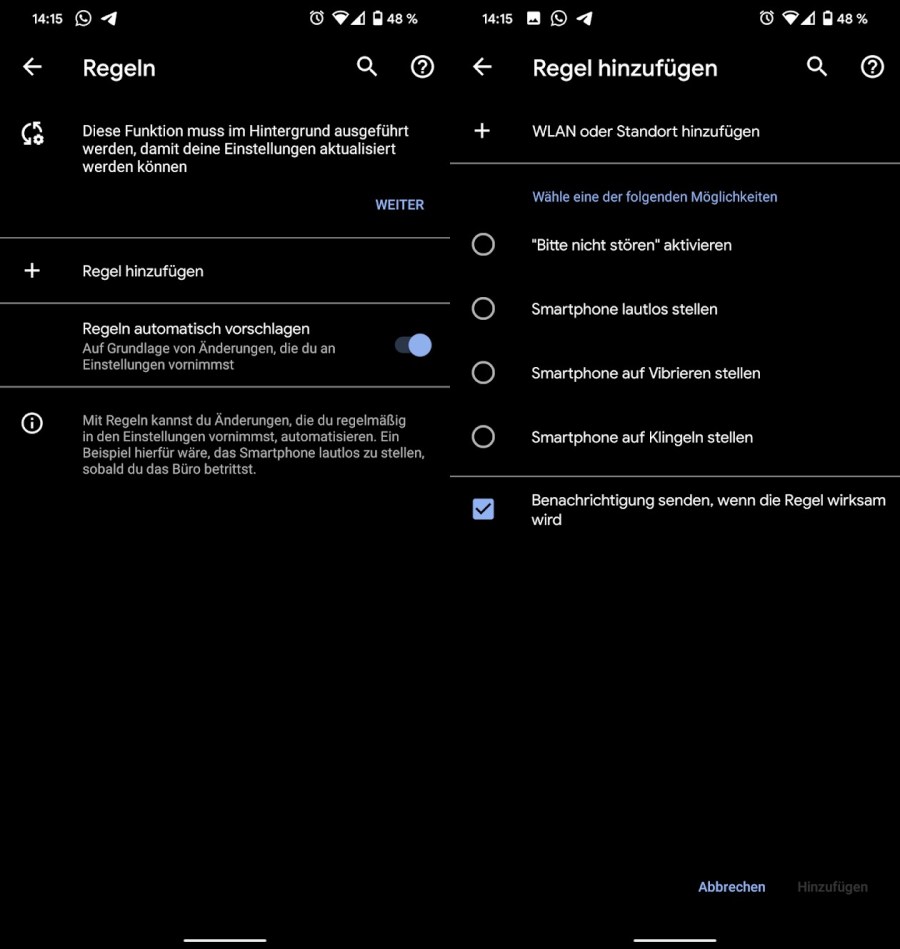This screenshot has width=900, height=949.
Task: Select Smartphone auf Klingeln stellen option
Action: [483, 437]
